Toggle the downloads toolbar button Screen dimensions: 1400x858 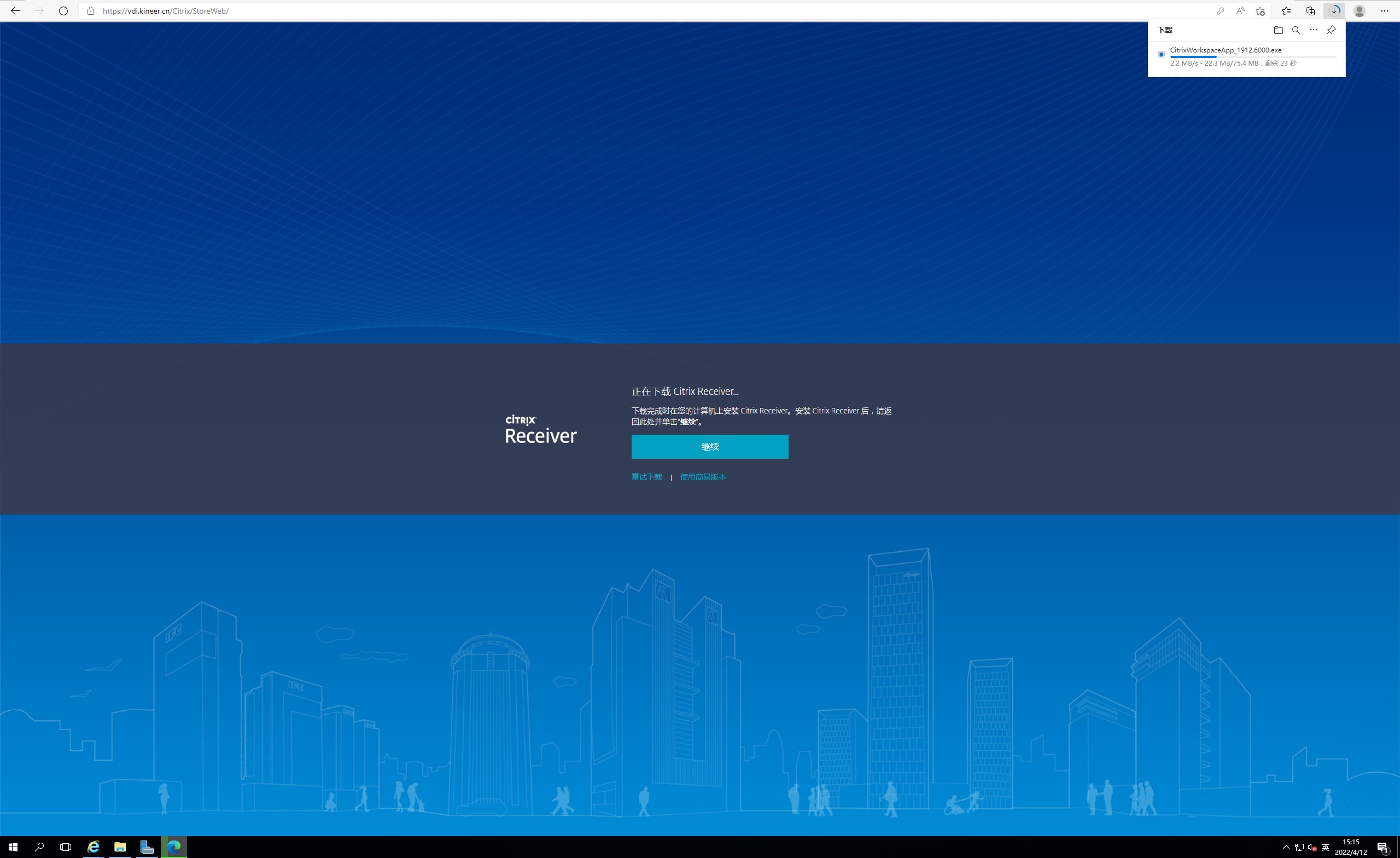(1335, 11)
